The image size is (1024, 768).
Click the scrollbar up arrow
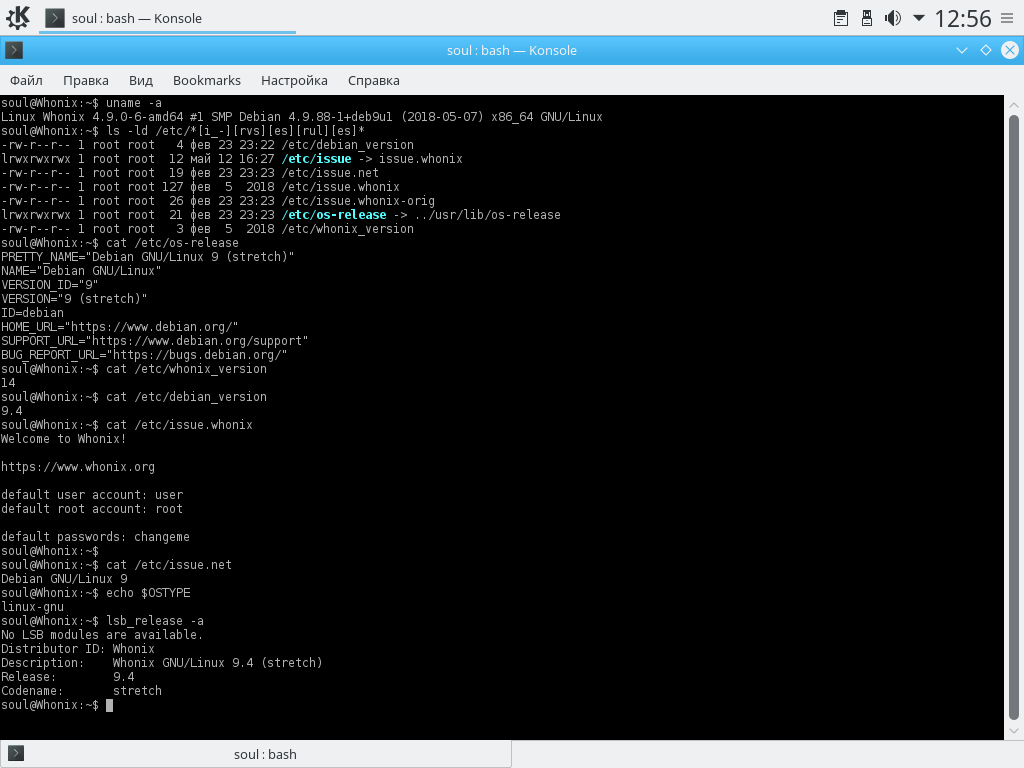tap(1014, 104)
